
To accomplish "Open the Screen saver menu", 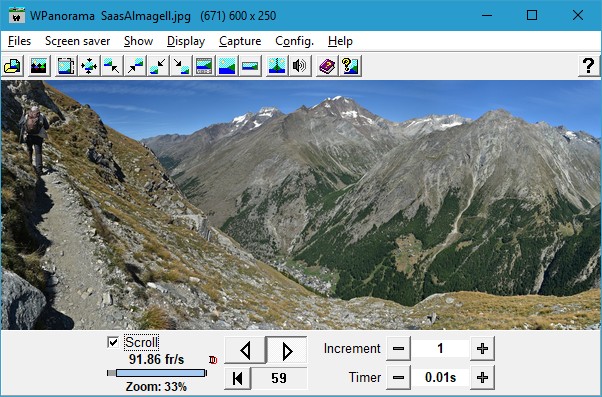I will click(x=78, y=41).
